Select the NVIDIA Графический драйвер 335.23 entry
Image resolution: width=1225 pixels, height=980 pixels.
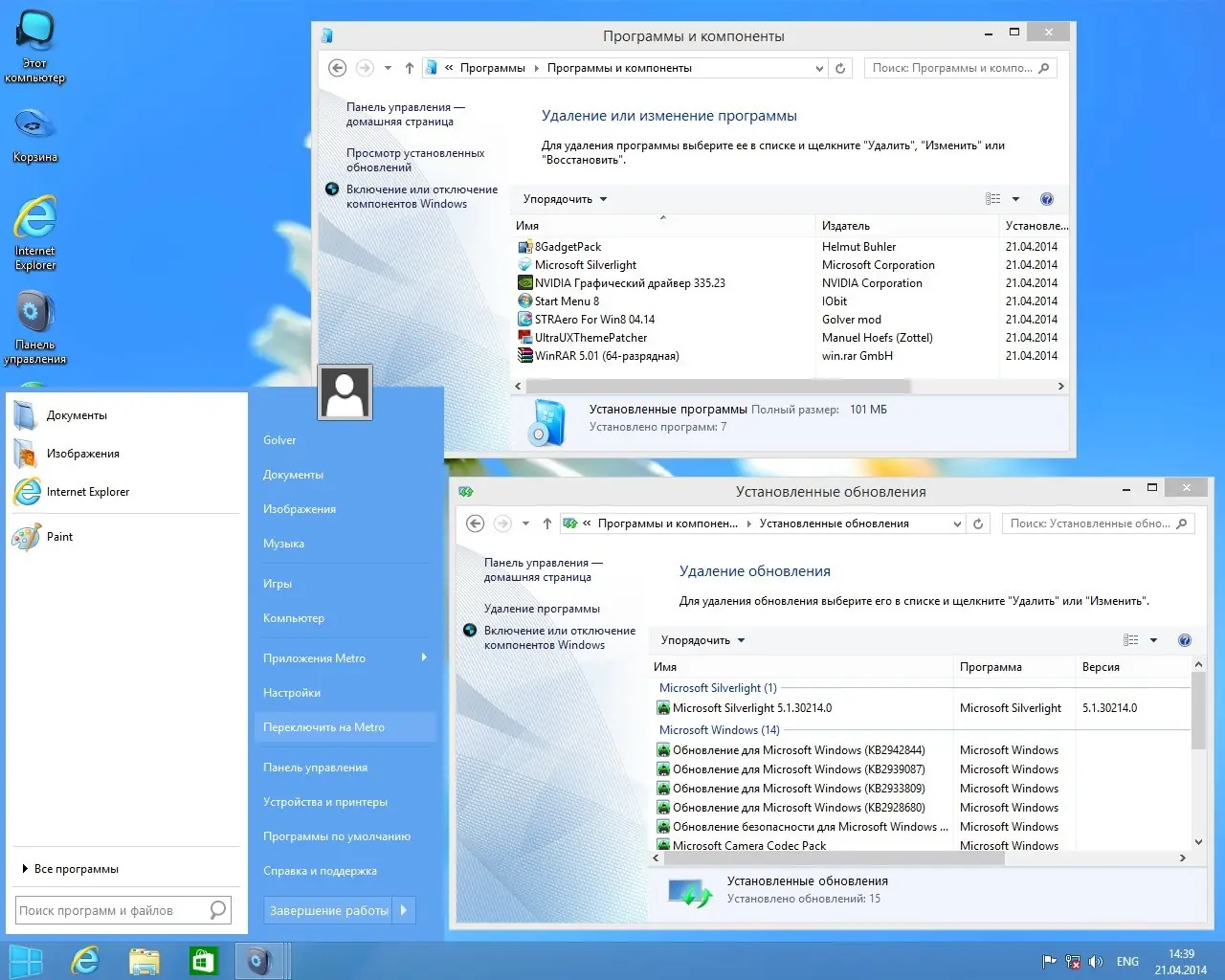[x=791, y=283]
